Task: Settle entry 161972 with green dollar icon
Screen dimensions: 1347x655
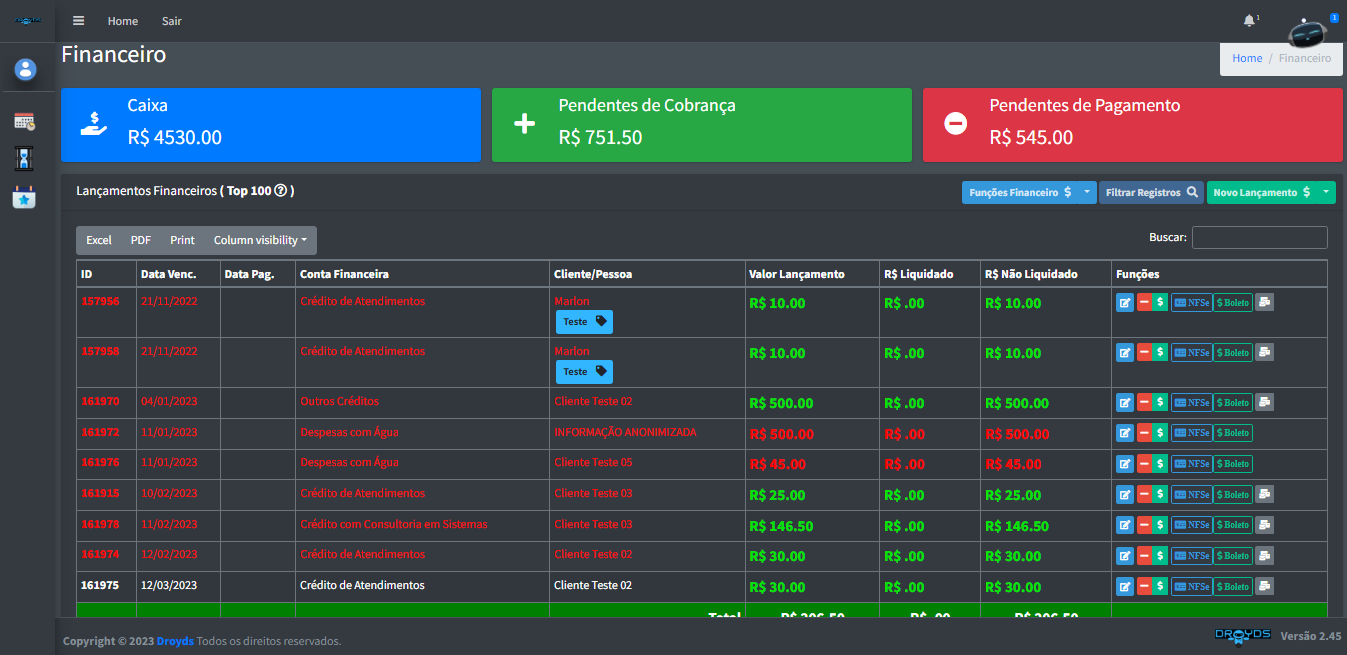Action: click(x=1160, y=433)
